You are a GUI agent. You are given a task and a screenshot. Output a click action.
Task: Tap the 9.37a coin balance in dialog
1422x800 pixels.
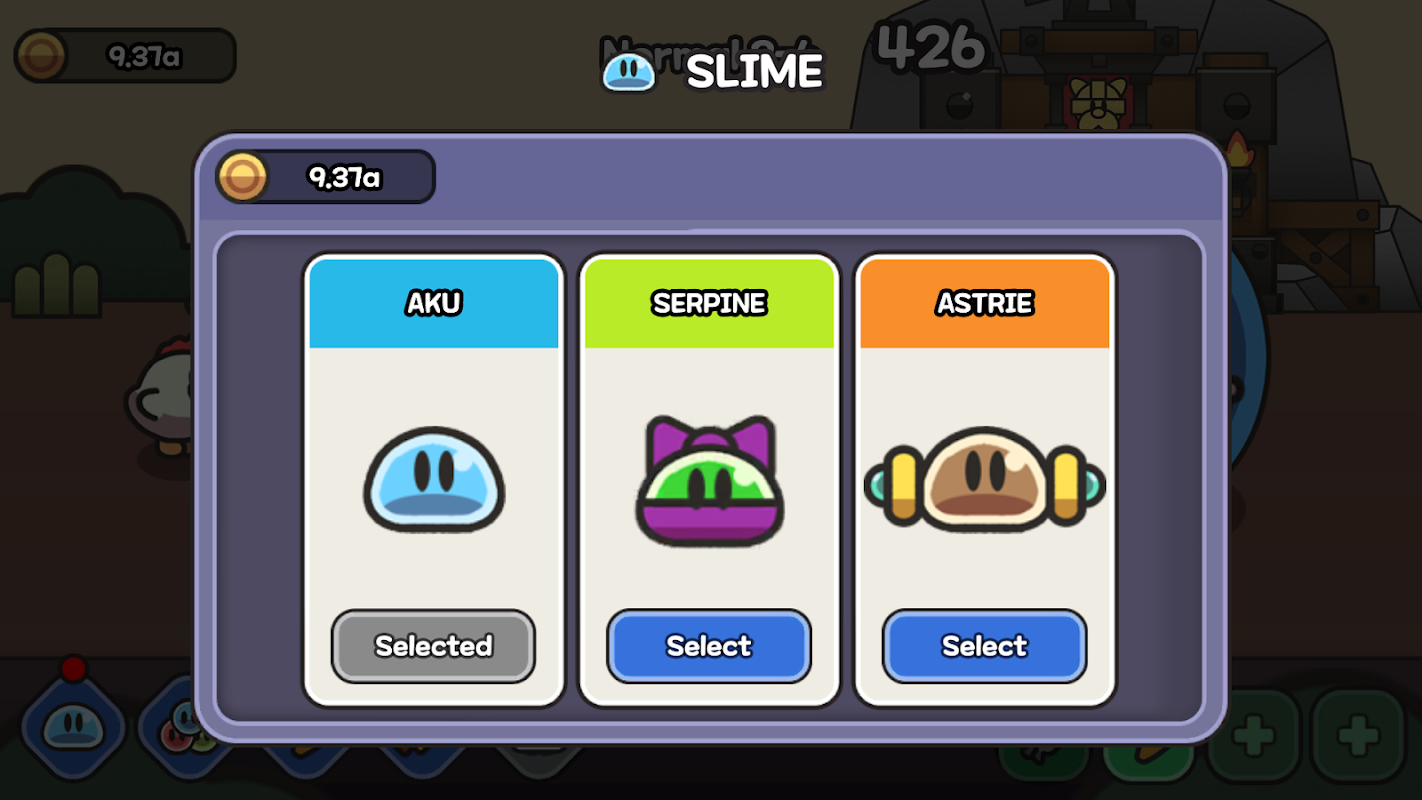pos(344,178)
